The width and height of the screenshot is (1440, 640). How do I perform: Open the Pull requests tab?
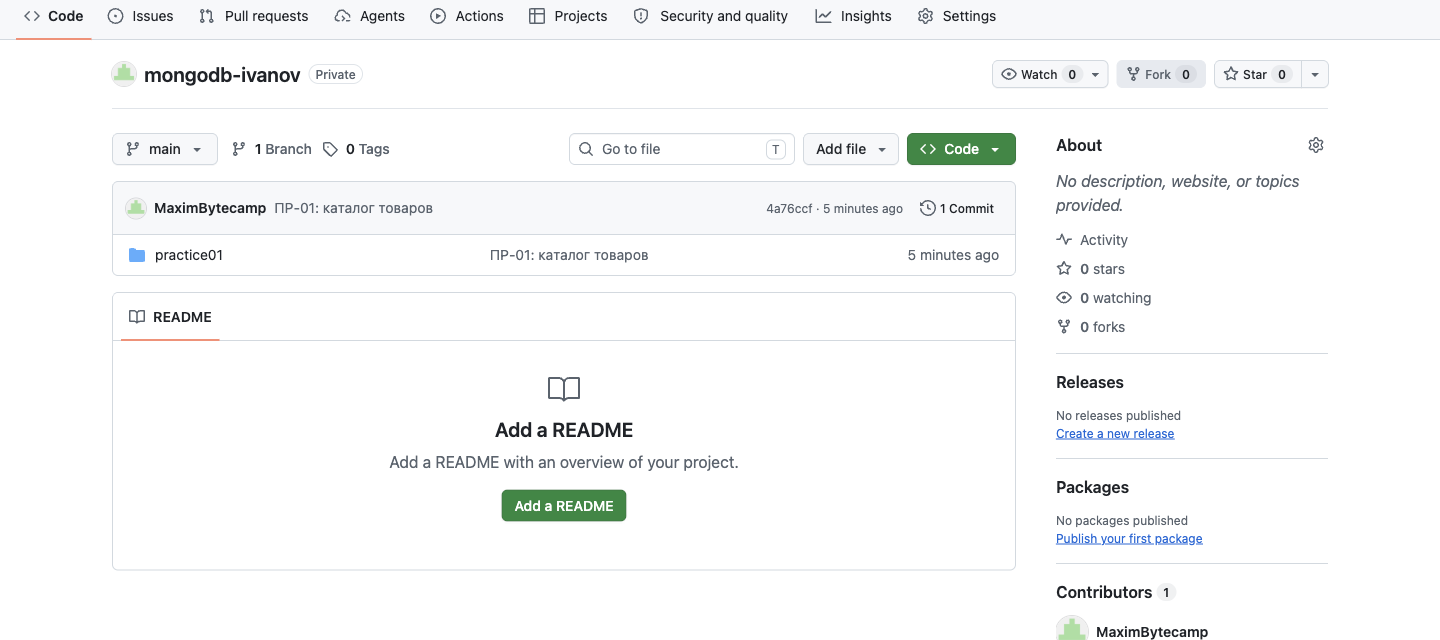point(254,16)
